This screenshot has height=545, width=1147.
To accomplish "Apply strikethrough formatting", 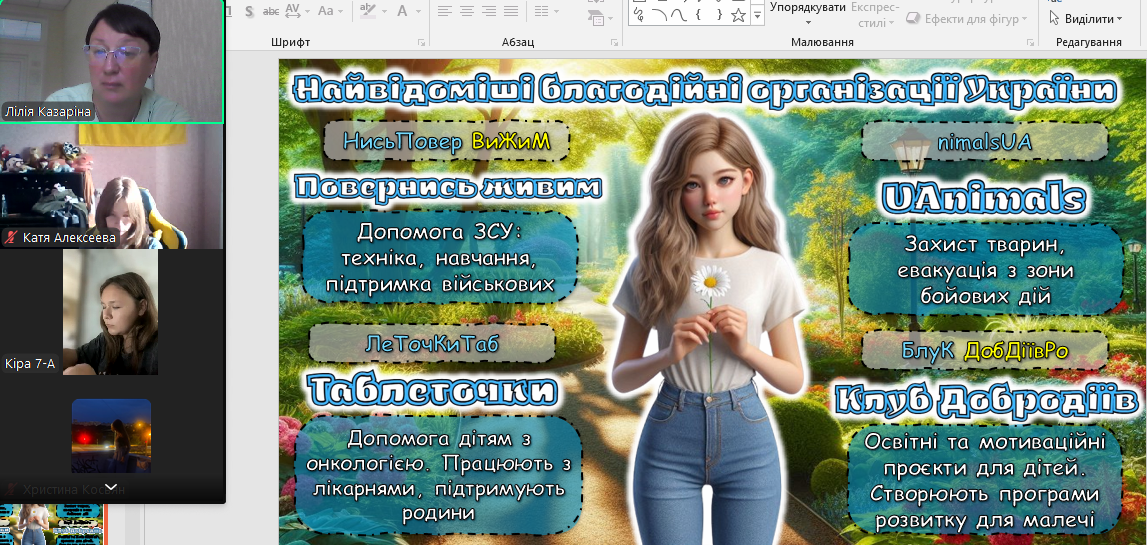I will [x=269, y=11].
